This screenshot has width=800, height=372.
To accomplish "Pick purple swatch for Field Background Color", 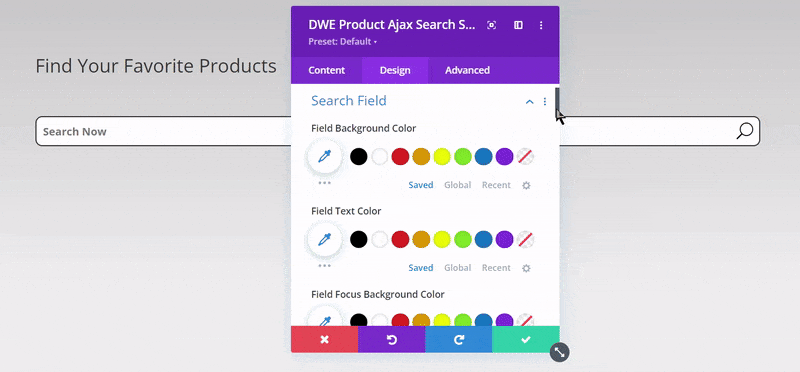I will (x=504, y=156).
